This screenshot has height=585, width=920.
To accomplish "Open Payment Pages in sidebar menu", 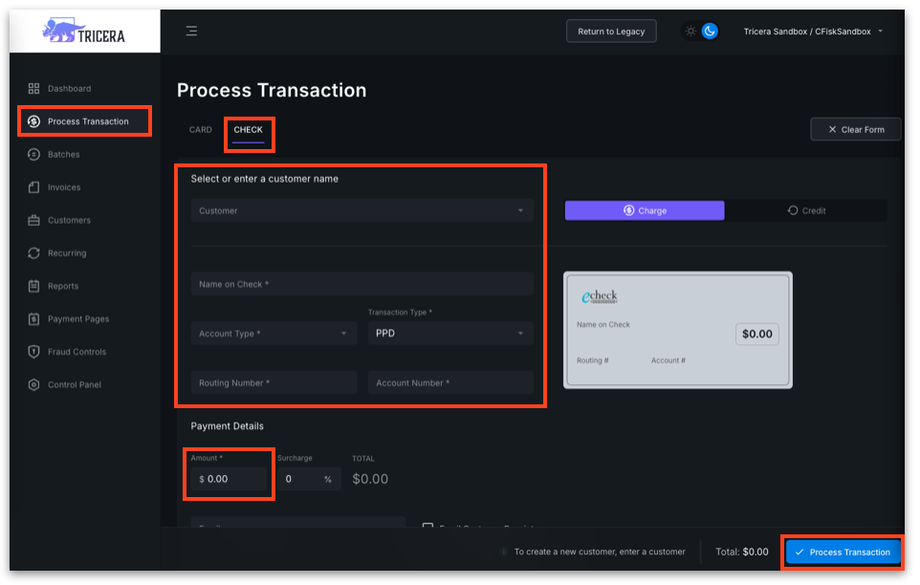I will (78, 320).
